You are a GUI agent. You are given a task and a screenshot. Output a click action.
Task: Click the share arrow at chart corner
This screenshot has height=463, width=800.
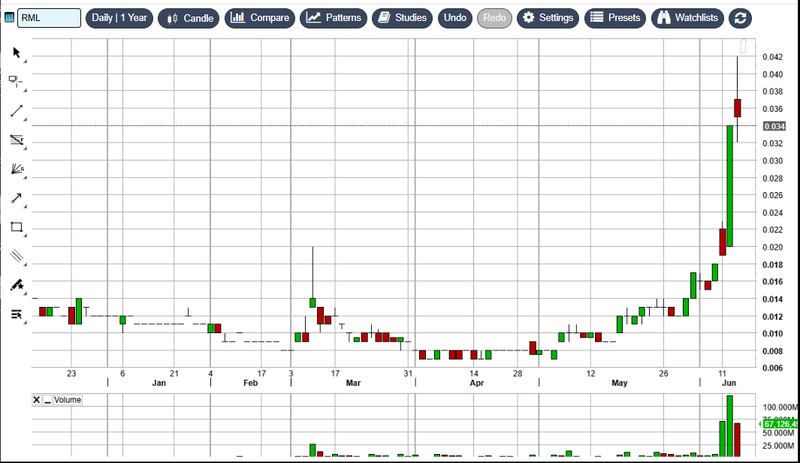coord(744,46)
